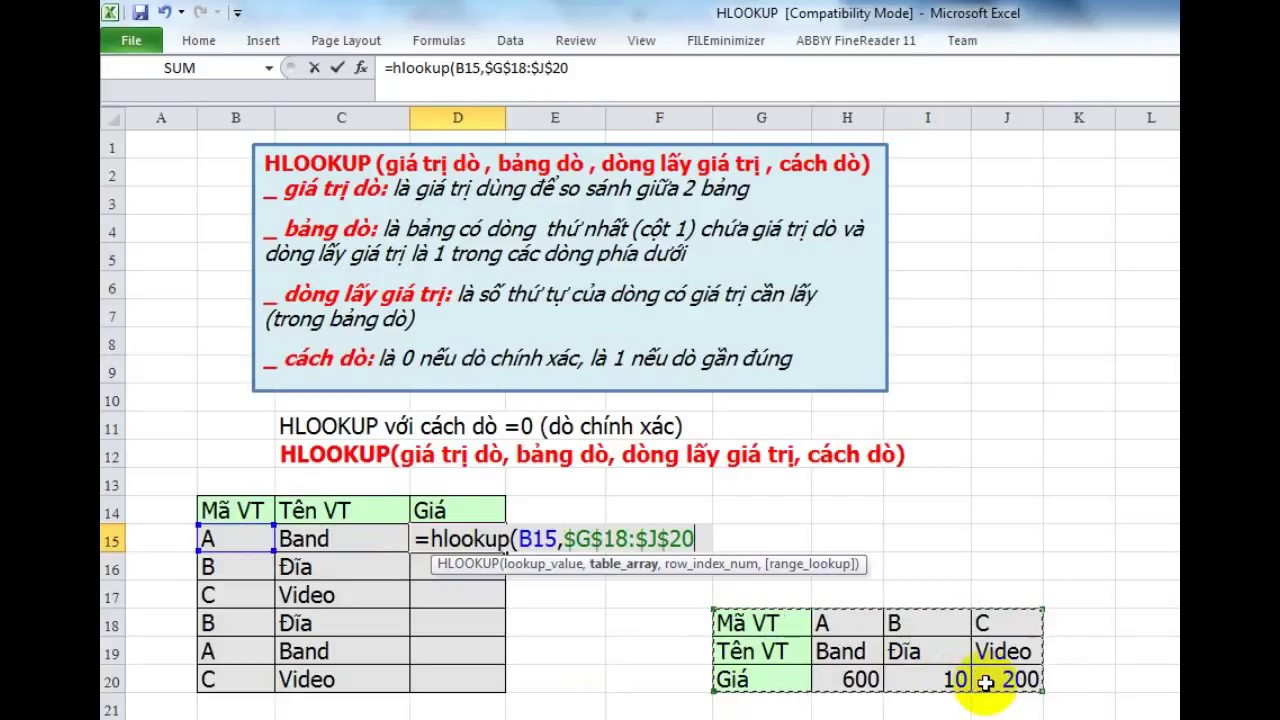The width and height of the screenshot is (1280, 720).
Task: Click cell G18 'Mã VT' in lookup table
Action: pyautogui.click(x=762, y=623)
